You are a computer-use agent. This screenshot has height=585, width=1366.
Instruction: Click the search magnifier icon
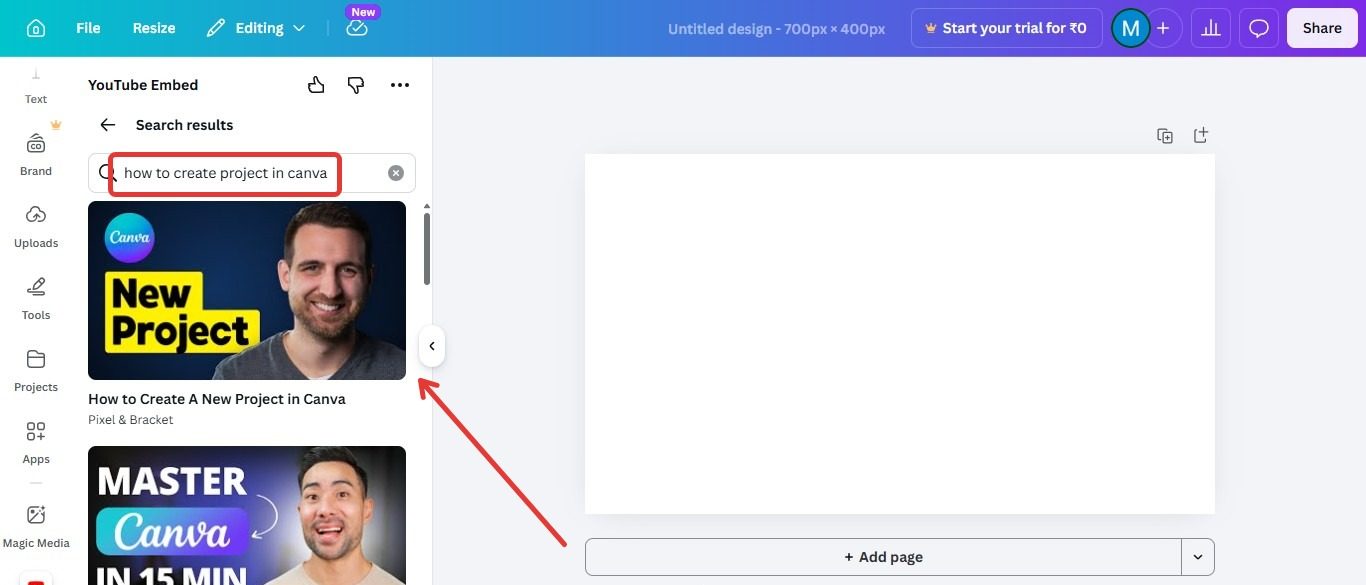point(108,173)
